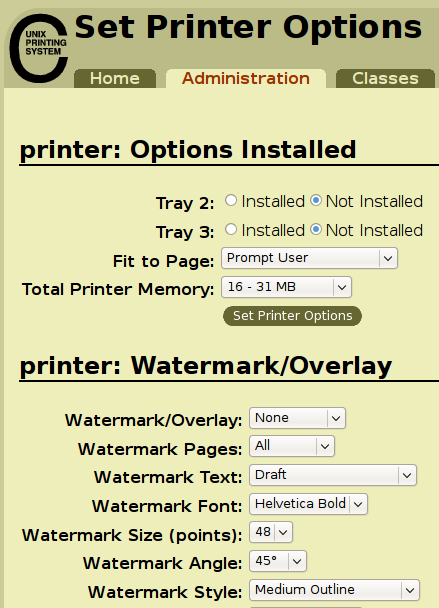Go to the Classes tab

[385, 78]
